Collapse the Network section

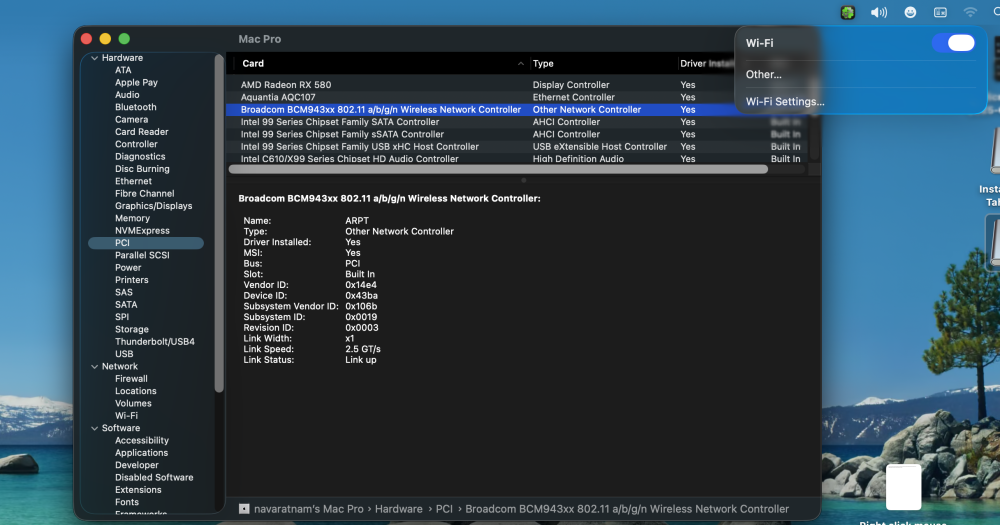tap(94, 367)
